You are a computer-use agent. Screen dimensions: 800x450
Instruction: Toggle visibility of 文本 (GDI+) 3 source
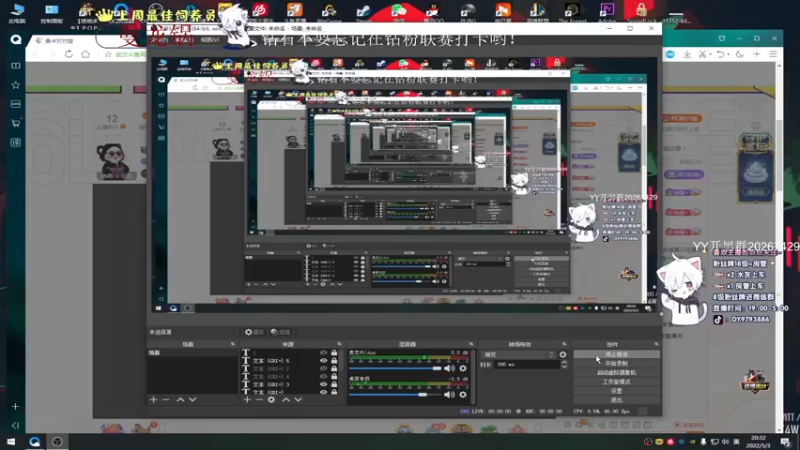(323, 384)
